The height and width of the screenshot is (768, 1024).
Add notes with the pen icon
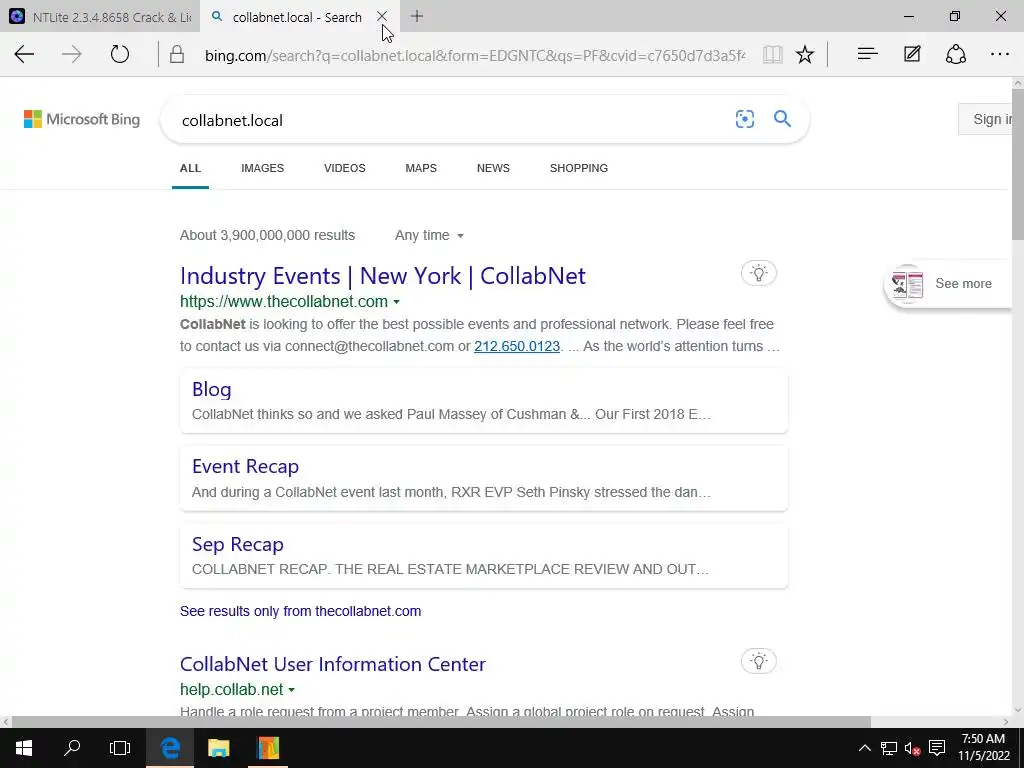tap(912, 54)
